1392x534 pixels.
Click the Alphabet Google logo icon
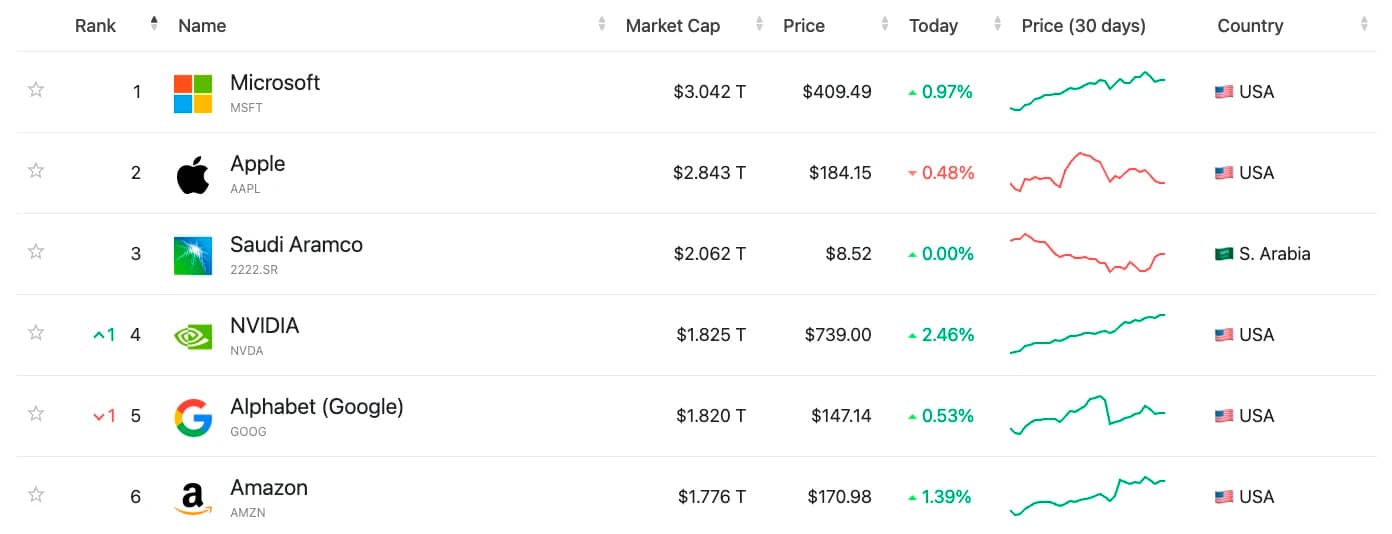click(x=193, y=417)
